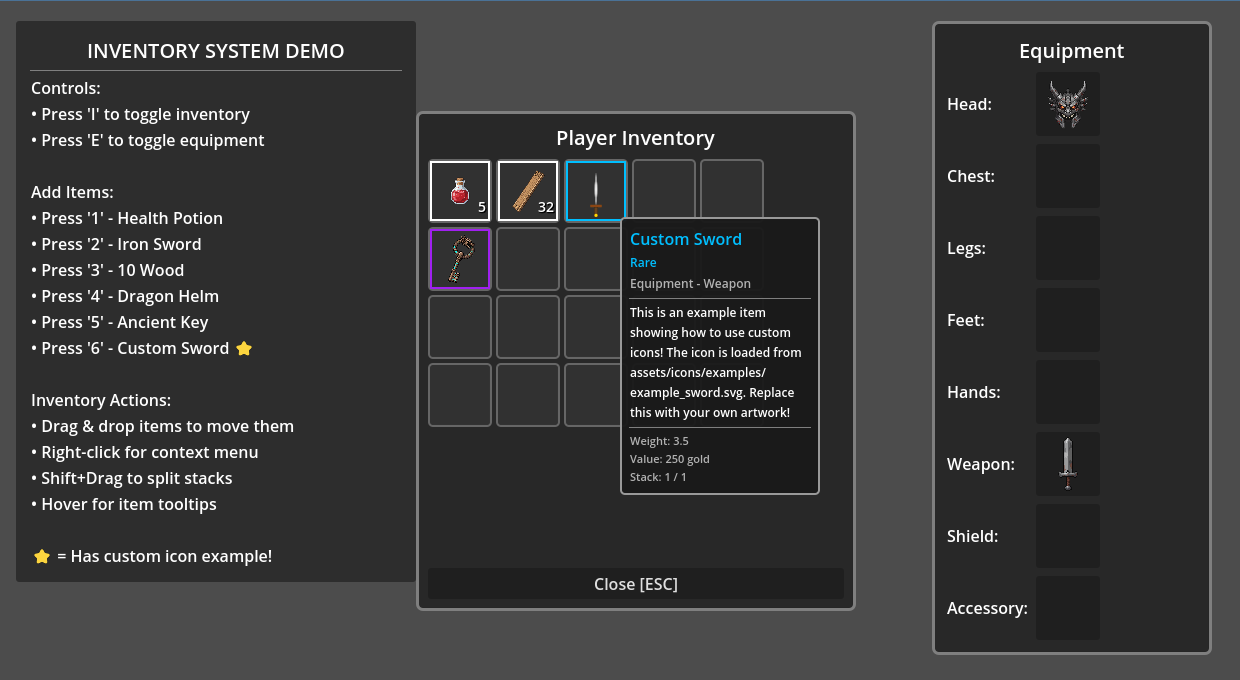Viewport: 1240px width, 680px height.
Task: Click the Health Potion in inventory
Action: tap(459, 190)
